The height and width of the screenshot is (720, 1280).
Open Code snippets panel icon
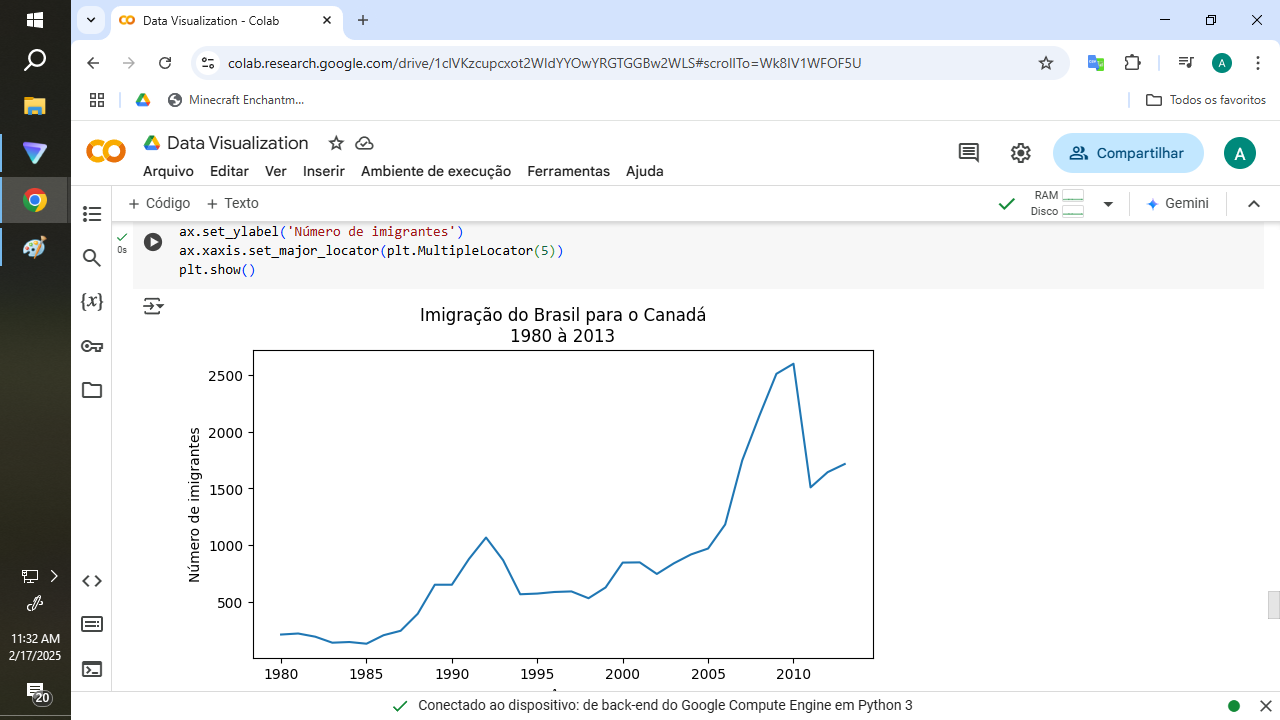pyautogui.click(x=92, y=581)
